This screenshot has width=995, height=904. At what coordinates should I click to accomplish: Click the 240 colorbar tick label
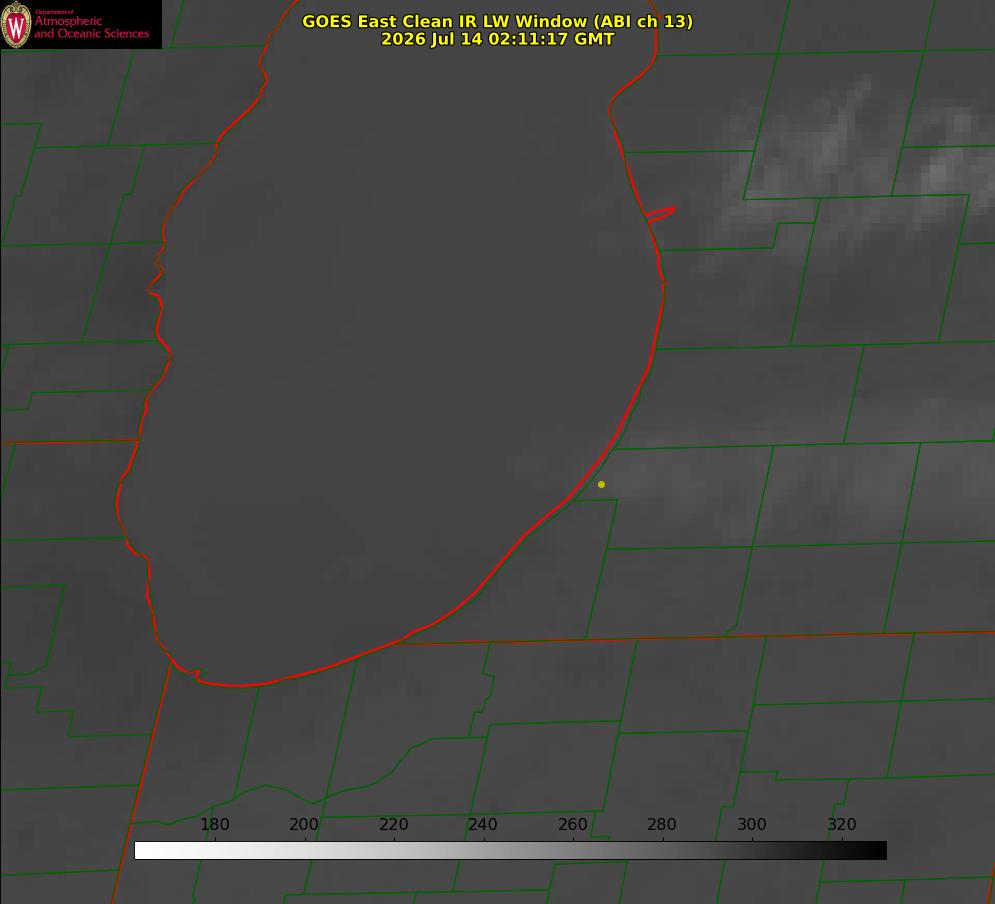(483, 824)
